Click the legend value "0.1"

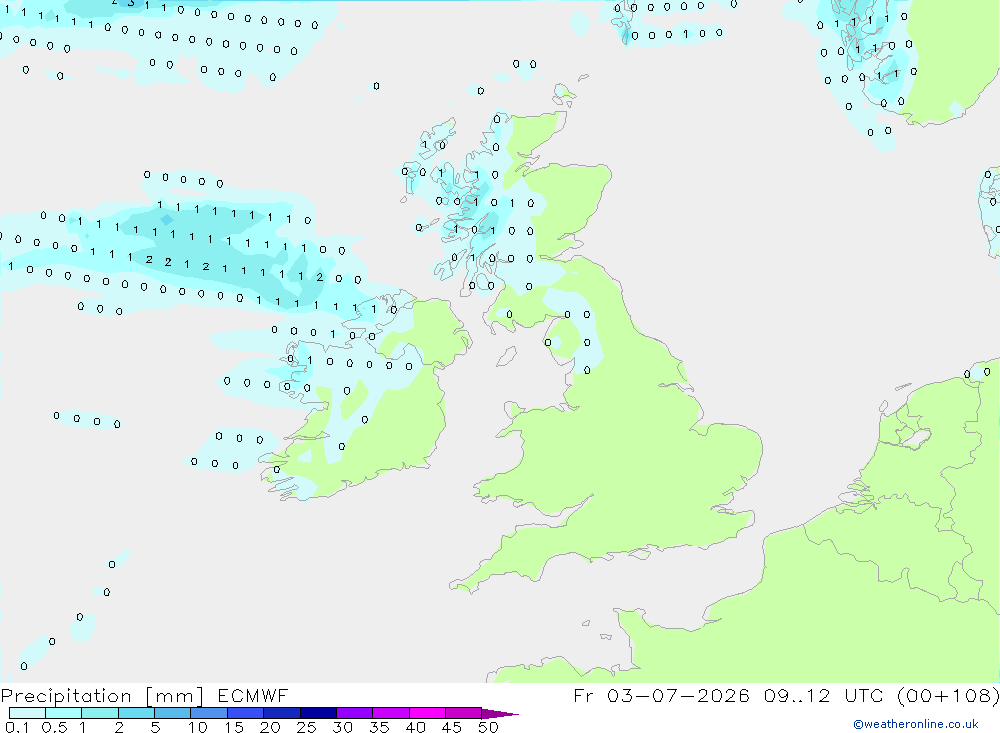tap(17, 727)
